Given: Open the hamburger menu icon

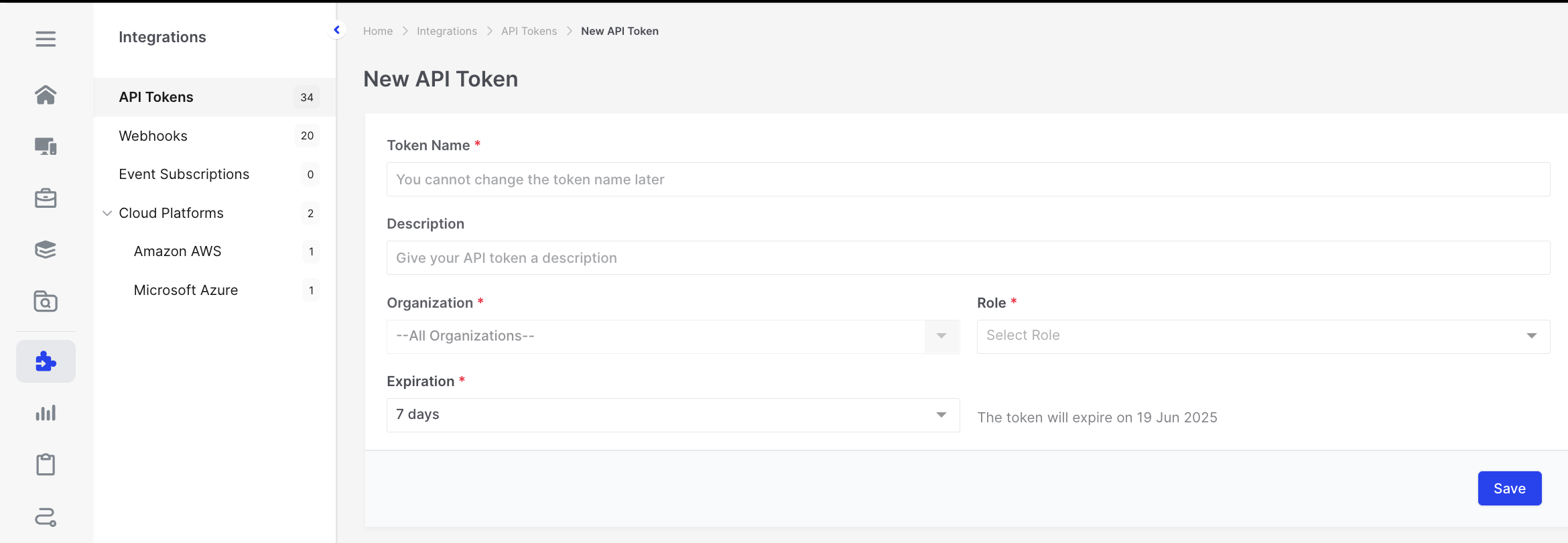Looking at the screenshot, I should click(x=46, y=39).
